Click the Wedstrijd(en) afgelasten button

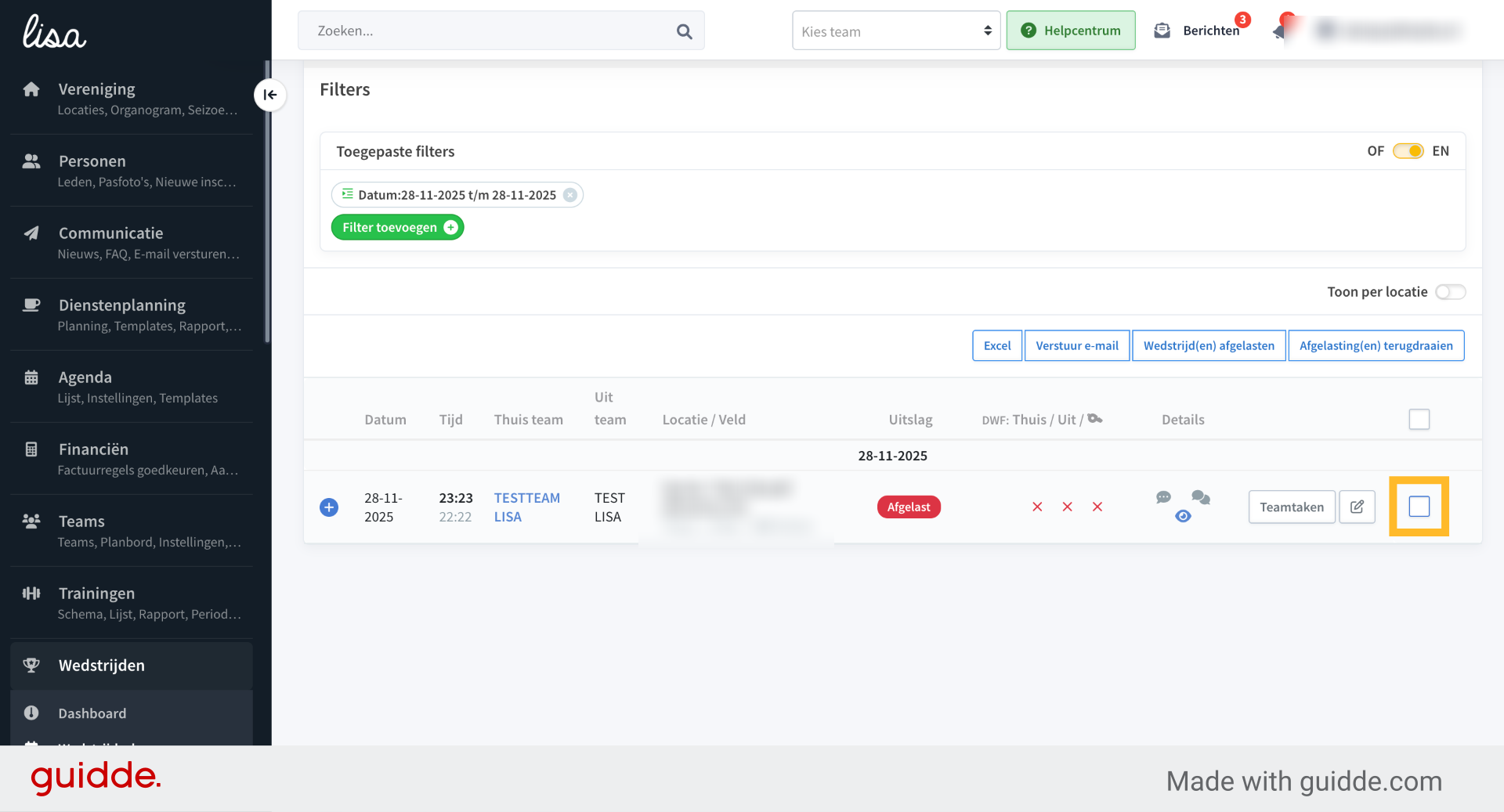(x=1209, y=345)
